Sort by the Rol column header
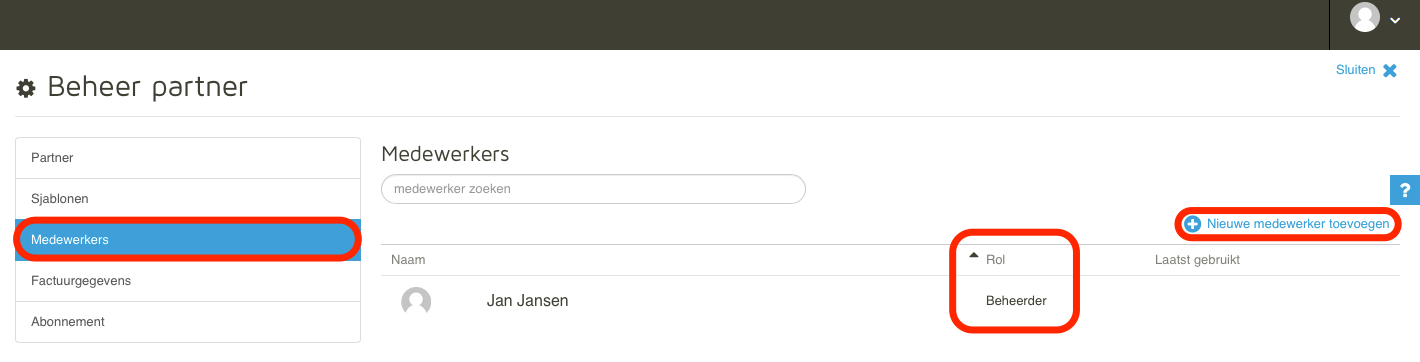Image resolution: width=1420 pixels, height=362 pixels. coord(995,260)
